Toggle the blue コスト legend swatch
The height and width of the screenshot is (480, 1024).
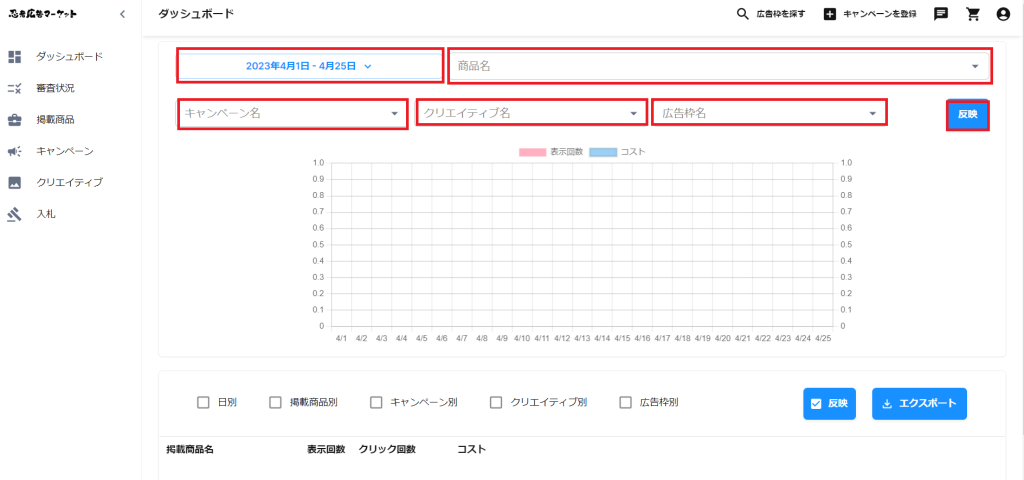[x=603, y=152]
